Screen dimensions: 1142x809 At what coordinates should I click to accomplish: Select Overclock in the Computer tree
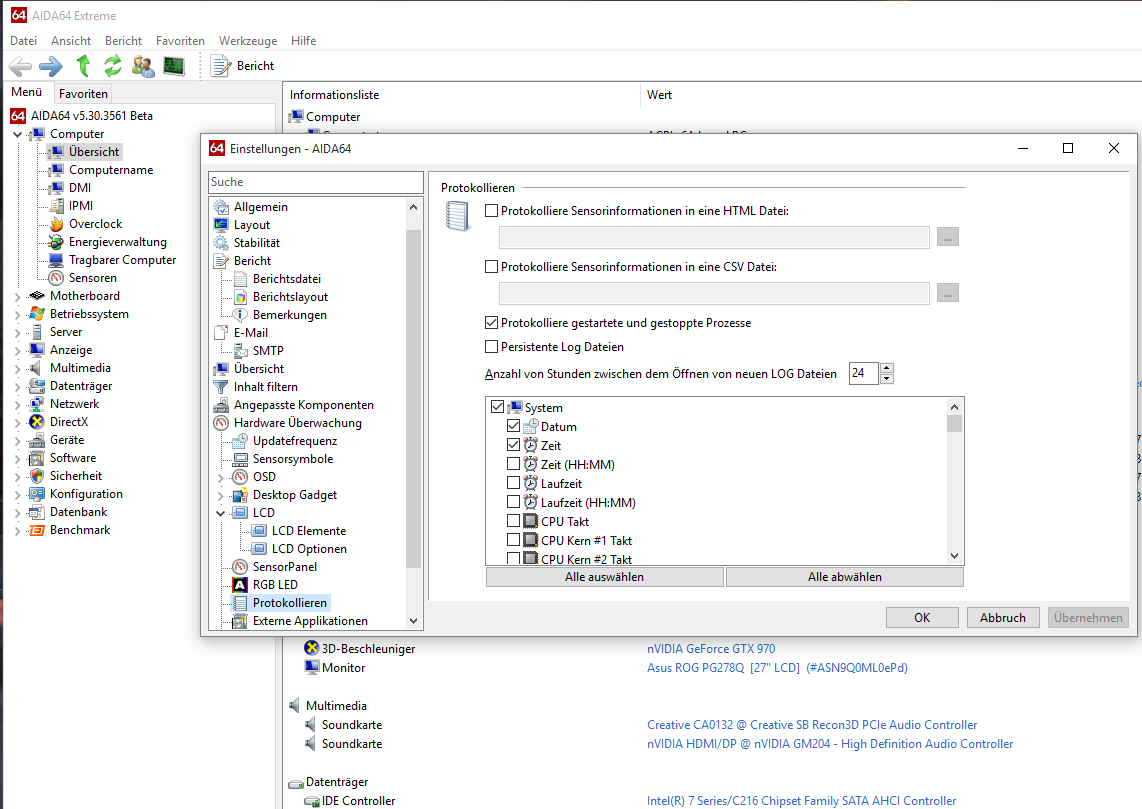[95, 224]
